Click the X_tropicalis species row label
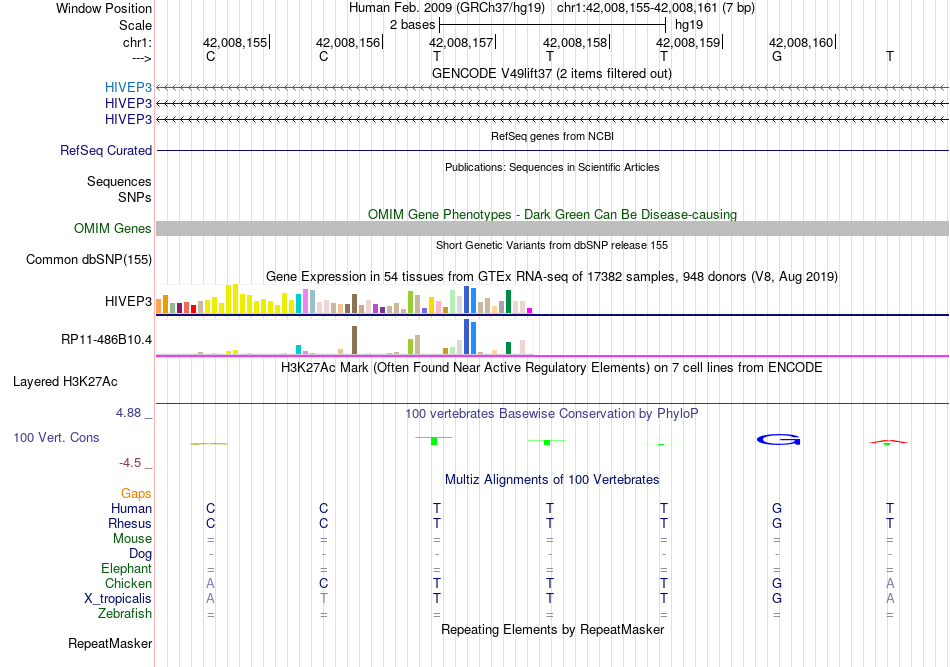 (118, 599)
